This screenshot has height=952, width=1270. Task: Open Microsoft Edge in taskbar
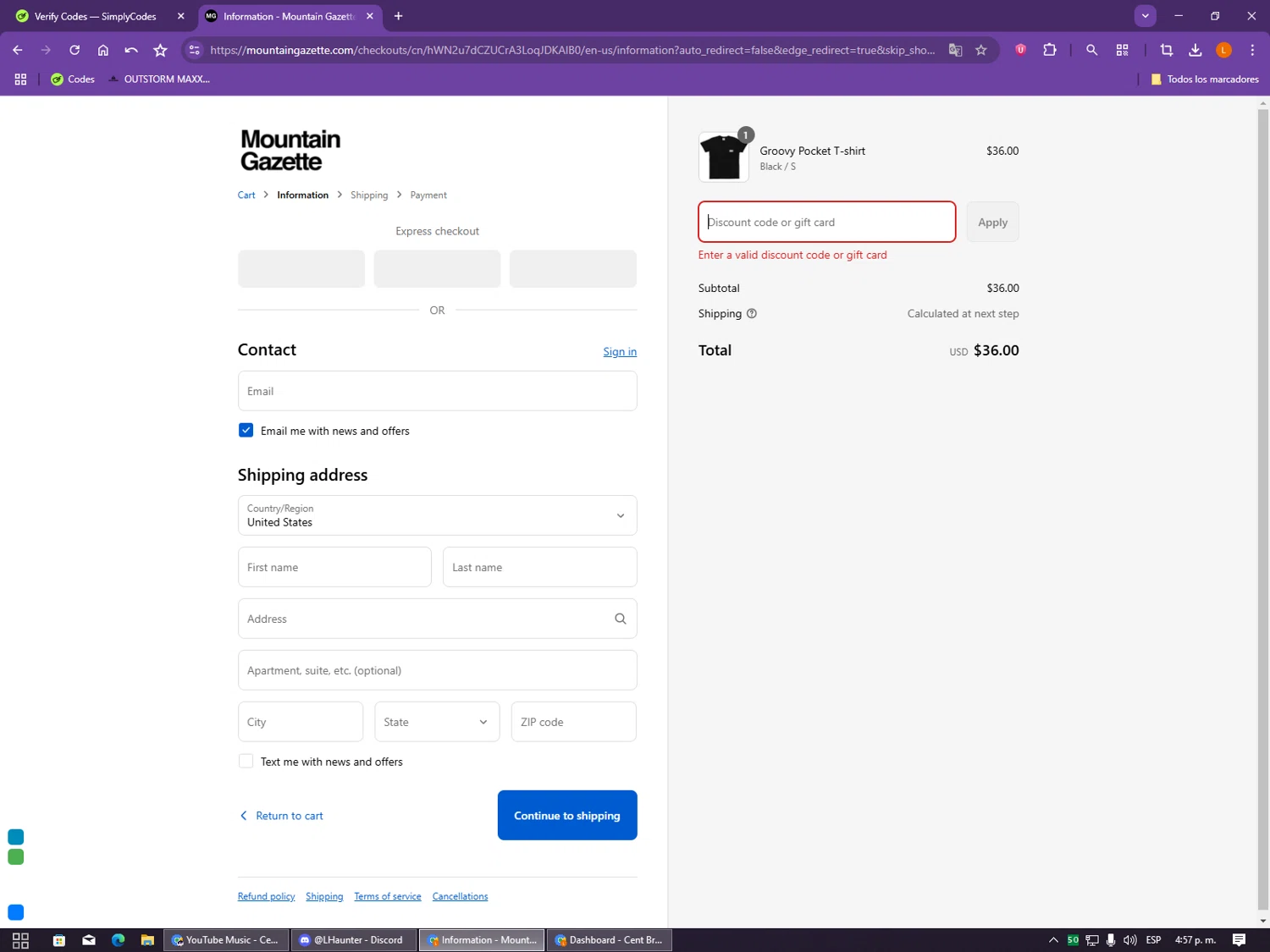(x=118, y=940)
